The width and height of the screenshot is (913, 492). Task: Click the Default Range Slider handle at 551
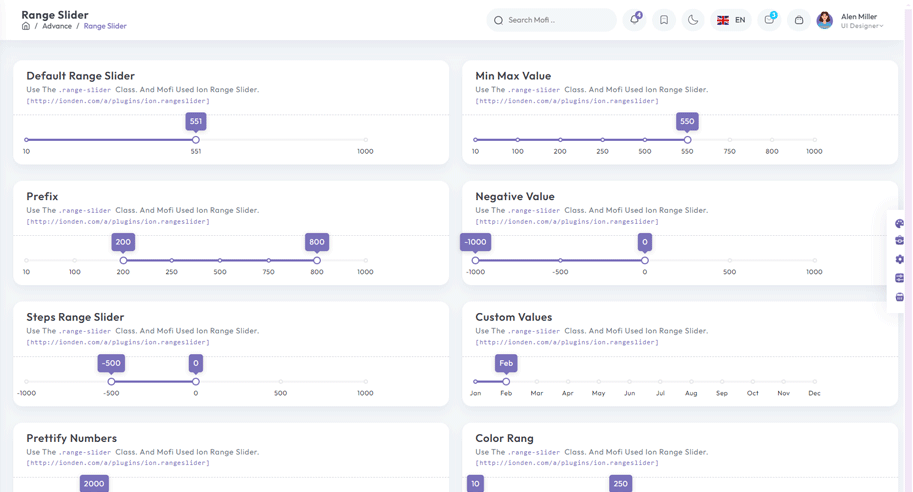point(196,140)
